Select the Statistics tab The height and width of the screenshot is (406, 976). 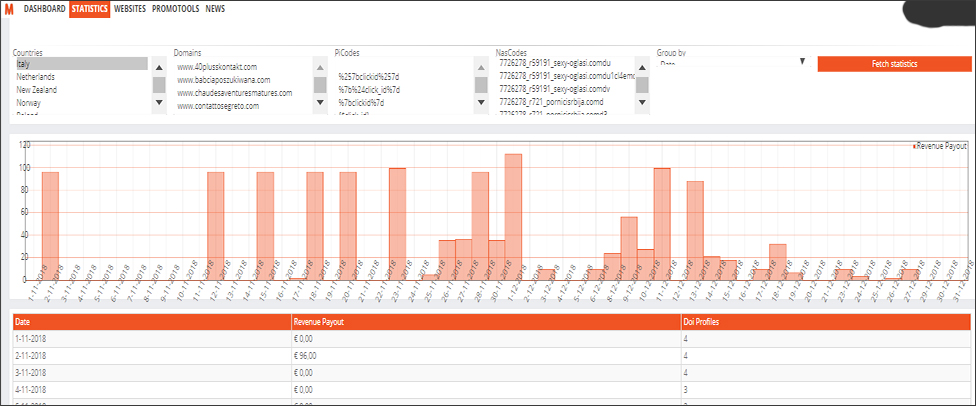[90, 9]
